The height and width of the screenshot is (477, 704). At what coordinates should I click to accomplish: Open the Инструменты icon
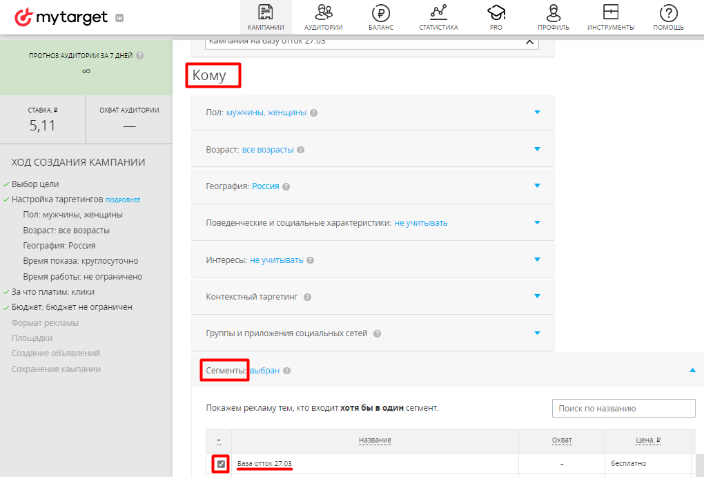click(x=611, y=13)
